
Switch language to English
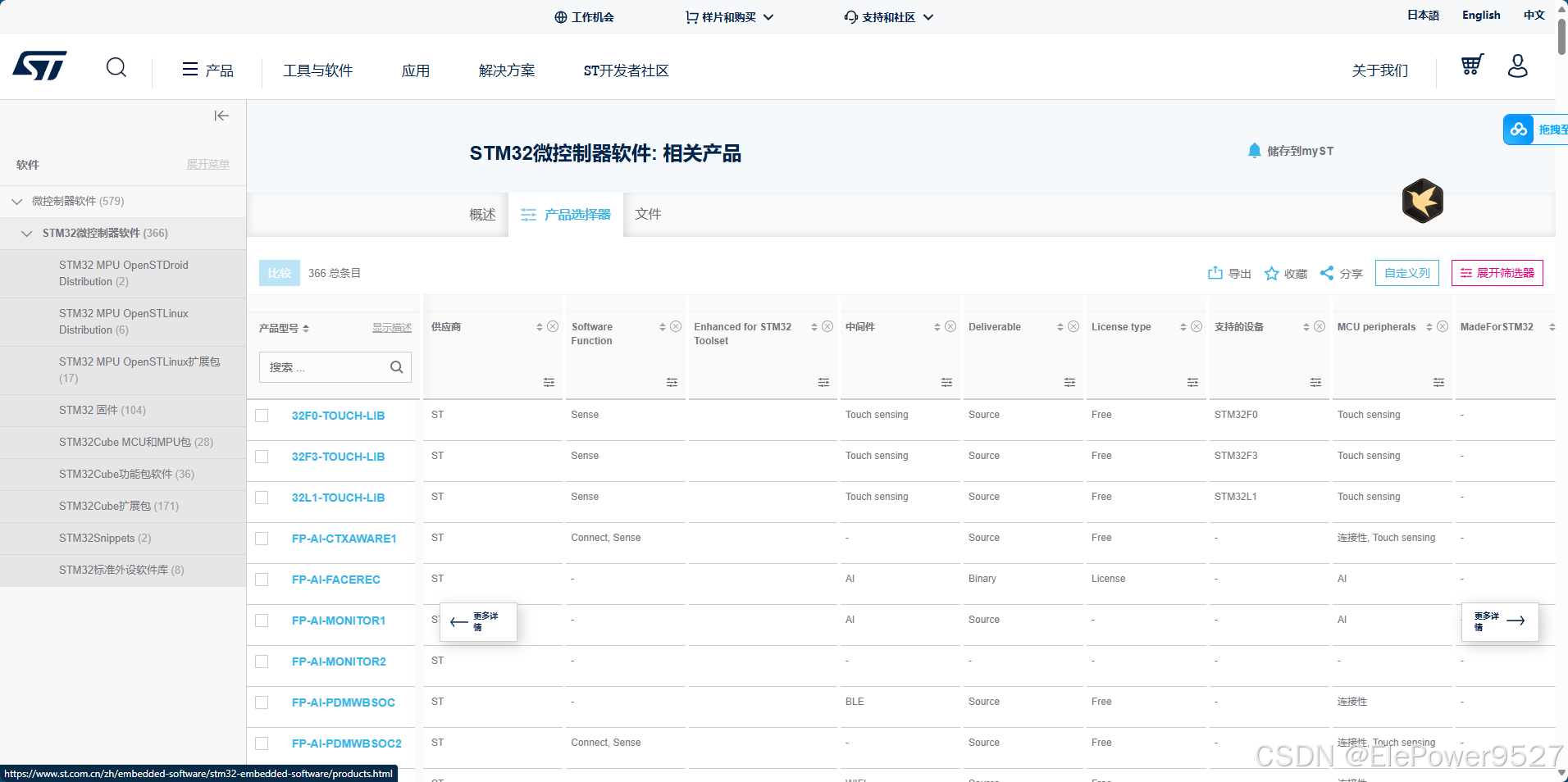[1481, 15]
